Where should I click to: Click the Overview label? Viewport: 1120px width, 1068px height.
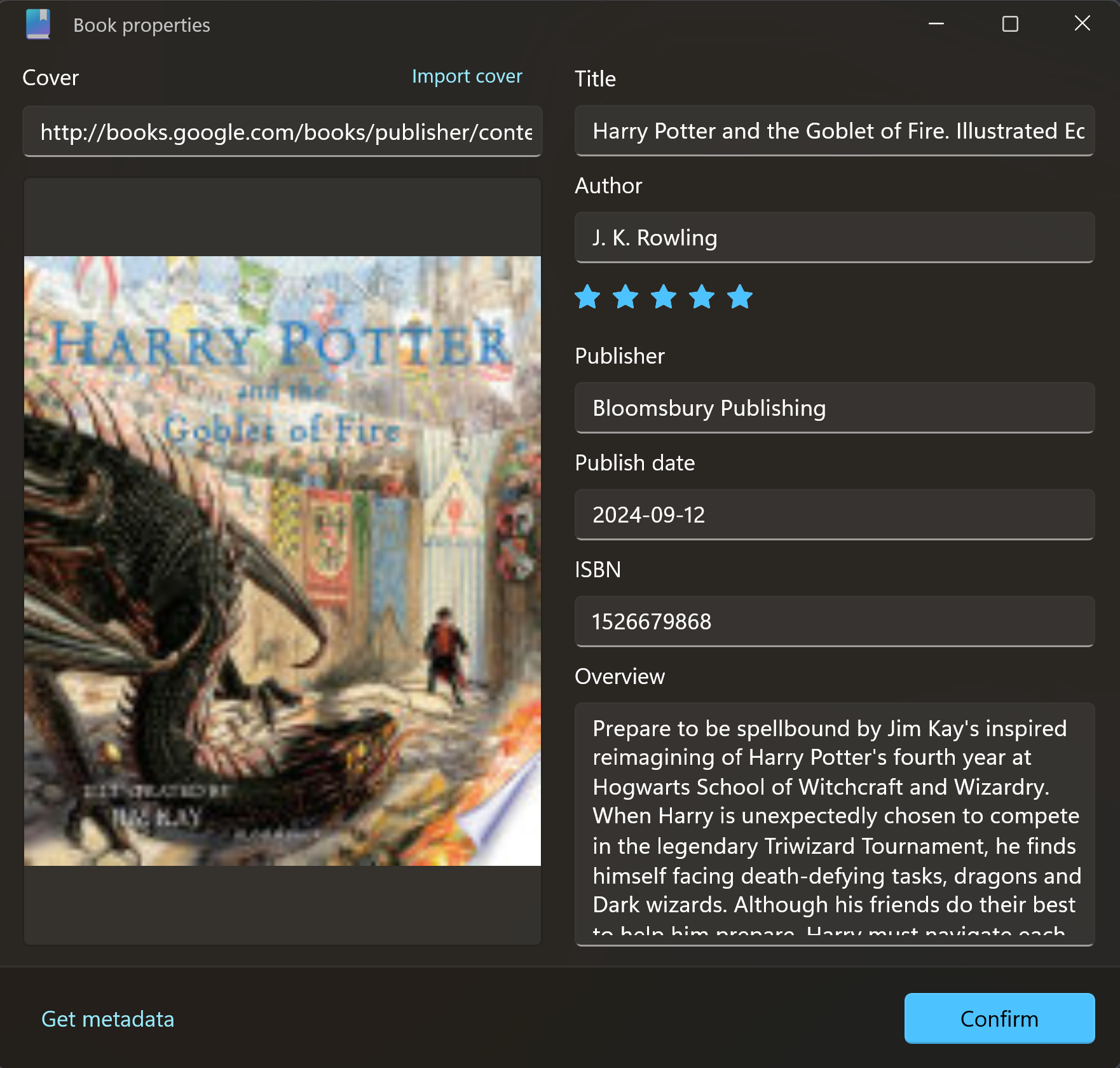click(x=620, y=676)
